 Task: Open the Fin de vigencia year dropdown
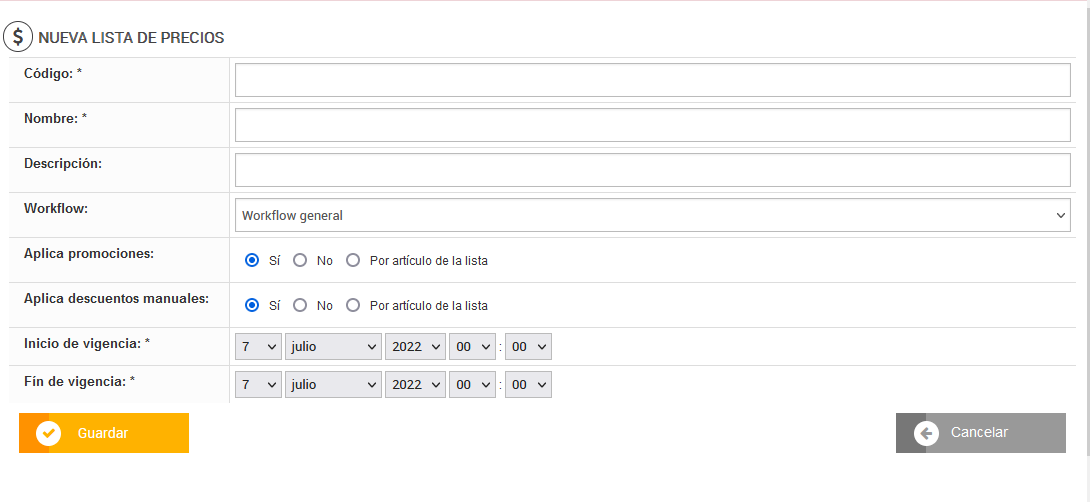pos(416,385)
